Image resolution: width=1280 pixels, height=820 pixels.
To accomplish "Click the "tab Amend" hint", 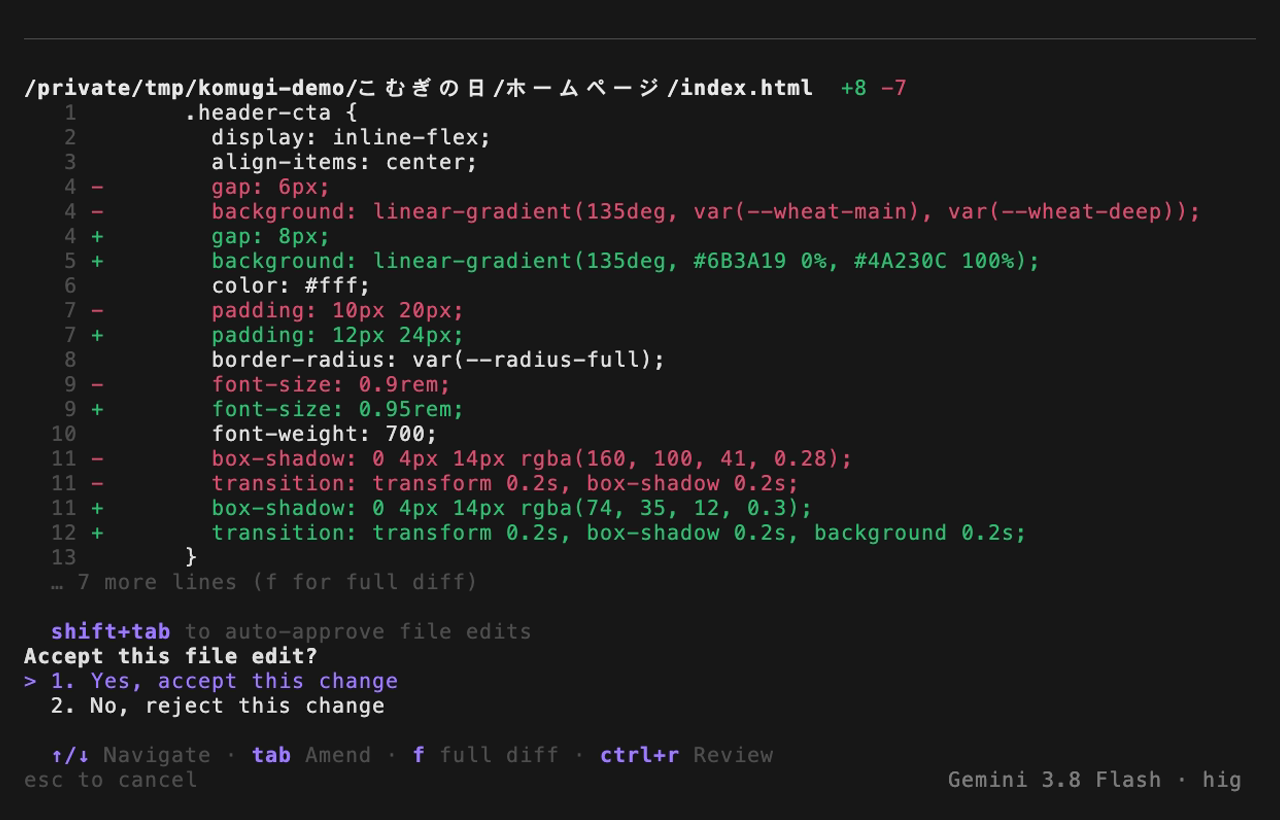I will pyautogui.click(x=311, y=755).
